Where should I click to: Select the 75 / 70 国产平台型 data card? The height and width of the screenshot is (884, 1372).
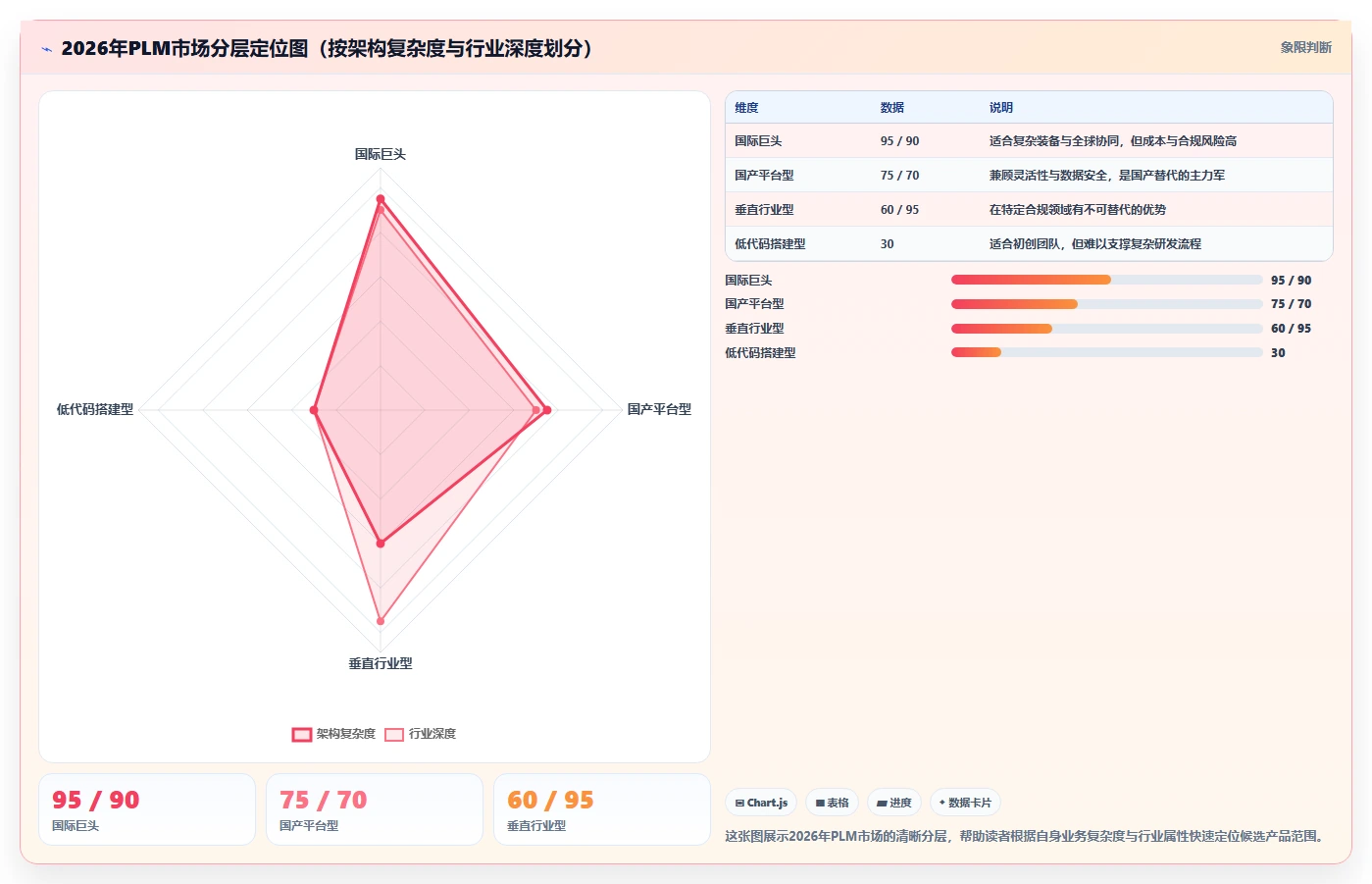375,809
